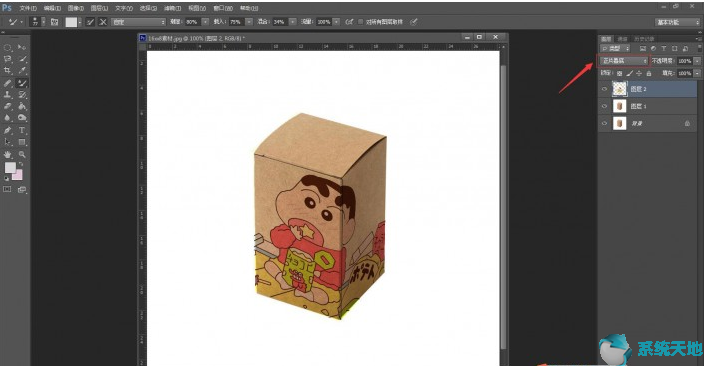Open the 潮湿 wetness value dropdown
The height and width of the screenshot is (366, 704).
[205, 22]
